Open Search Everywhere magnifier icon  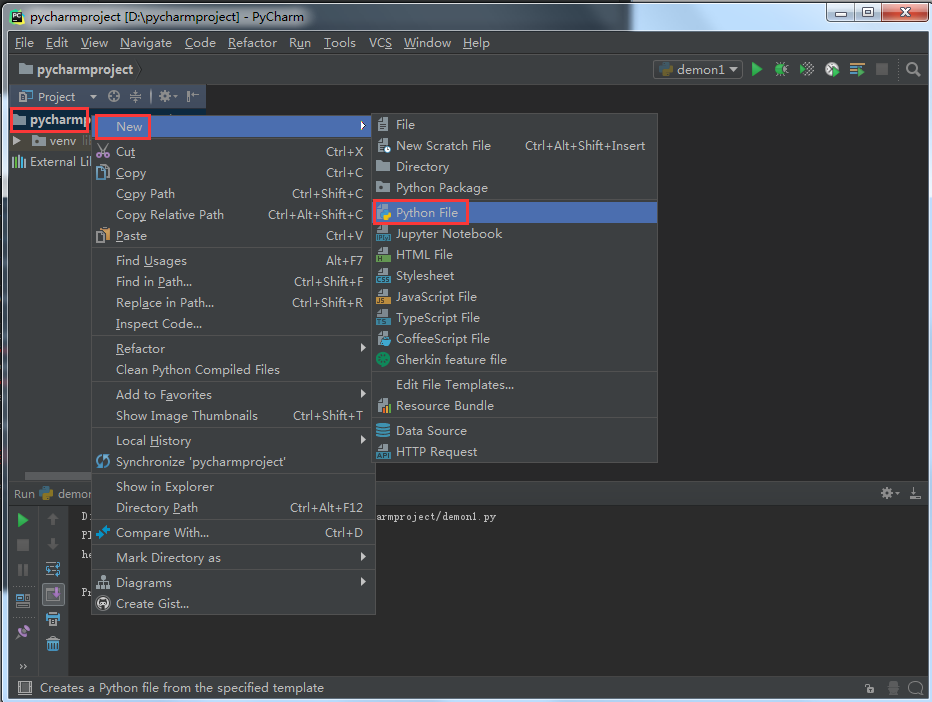click(913, 70)
